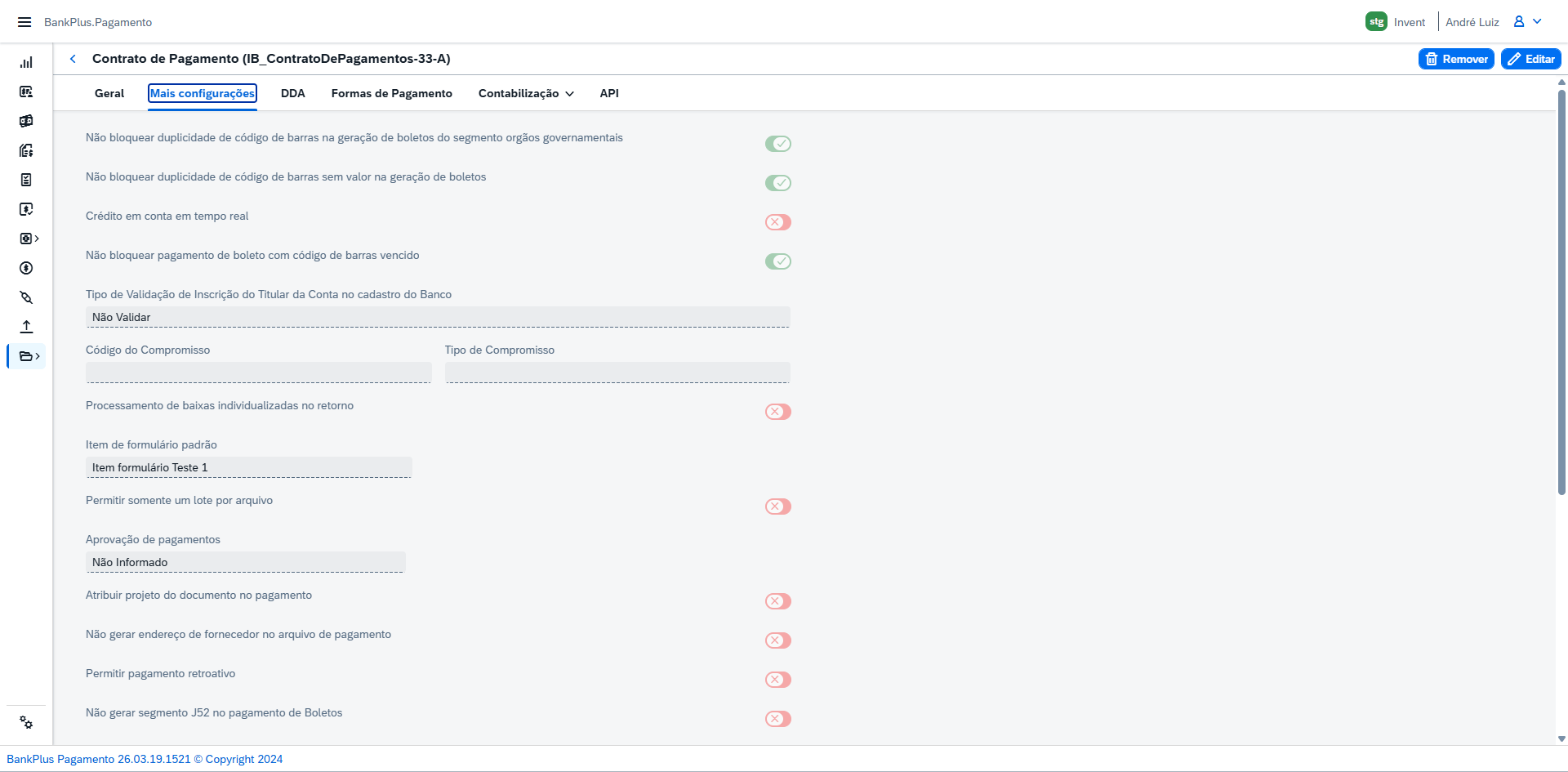The width and height of the screenshot is (1568, 772).
Task: Toggle Permitir pagamento retroativo switch
Action: point(778,679)
